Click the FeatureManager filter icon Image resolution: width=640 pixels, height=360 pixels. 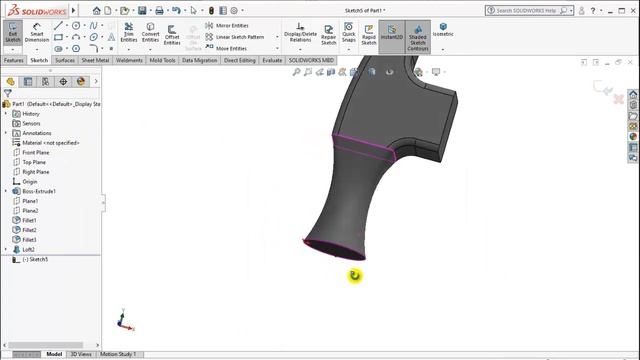pos(7,93)
